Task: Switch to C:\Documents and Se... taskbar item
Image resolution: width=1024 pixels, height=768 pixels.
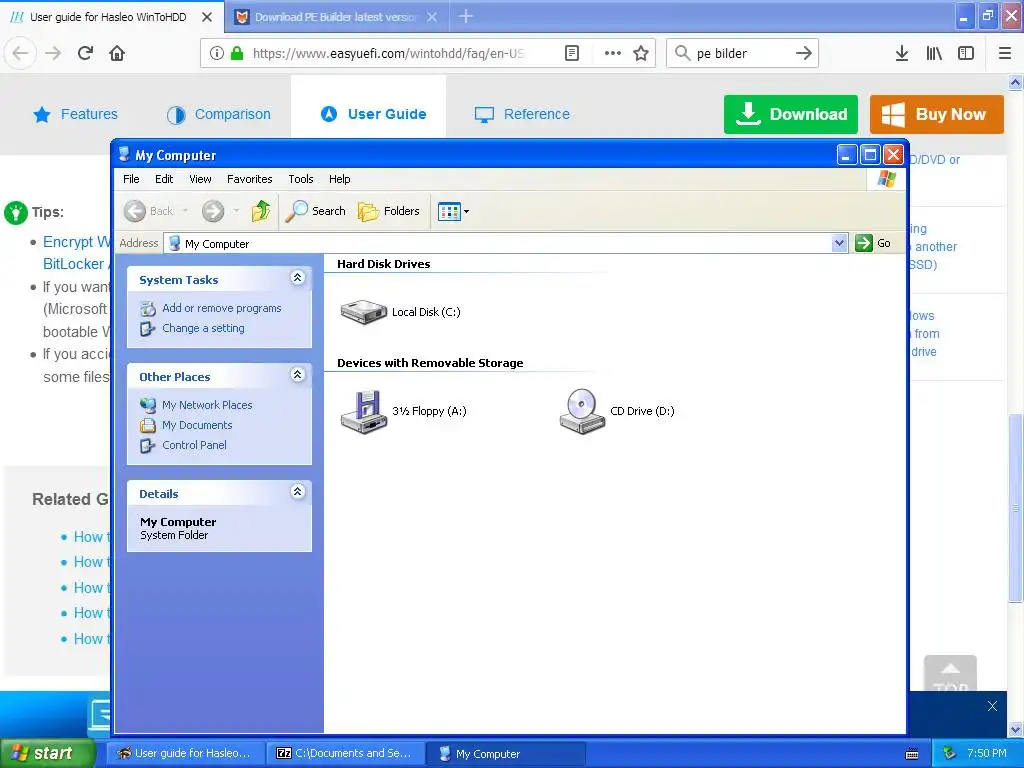Action: point(345,754)
